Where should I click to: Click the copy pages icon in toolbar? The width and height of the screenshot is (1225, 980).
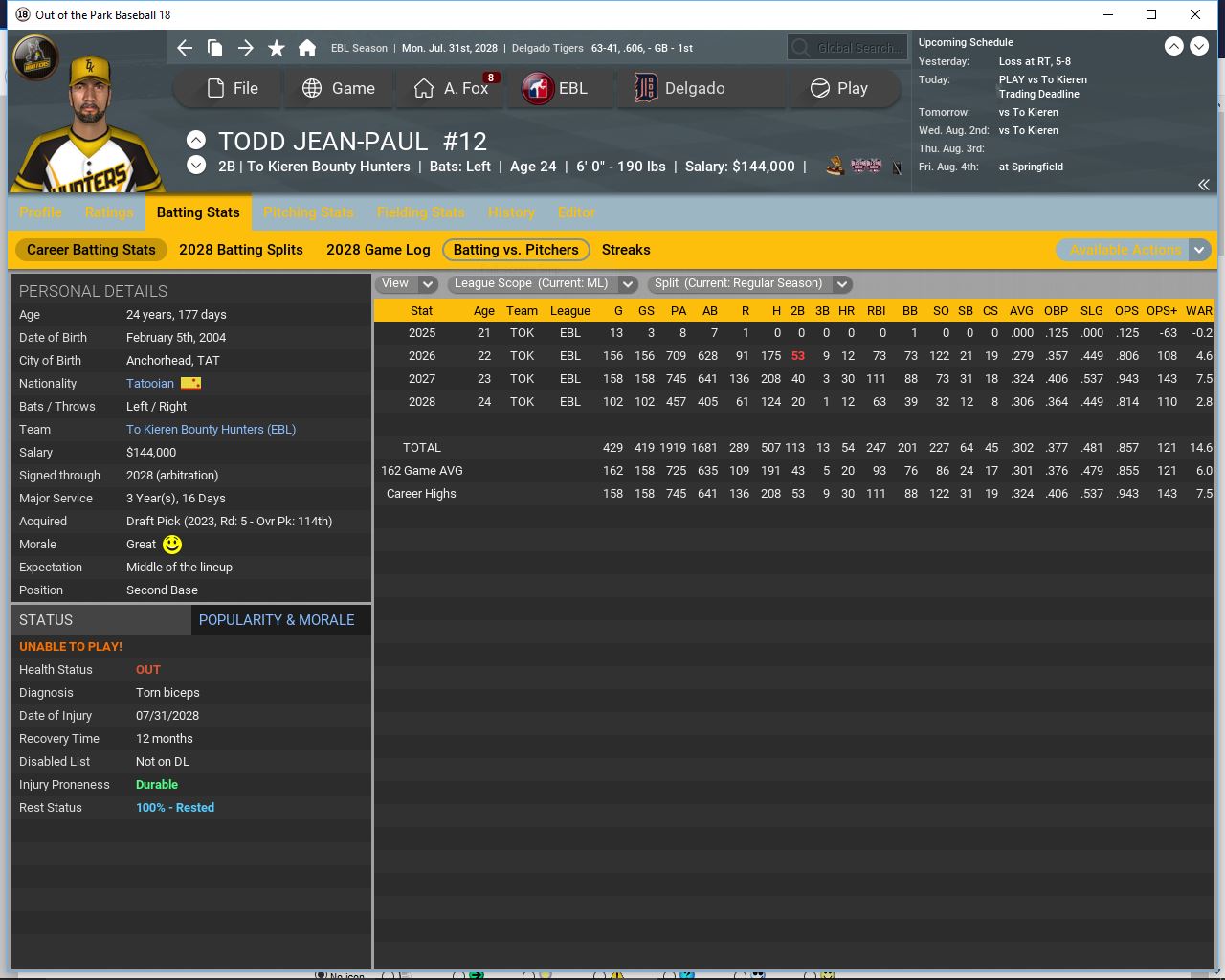click(215, 48)
